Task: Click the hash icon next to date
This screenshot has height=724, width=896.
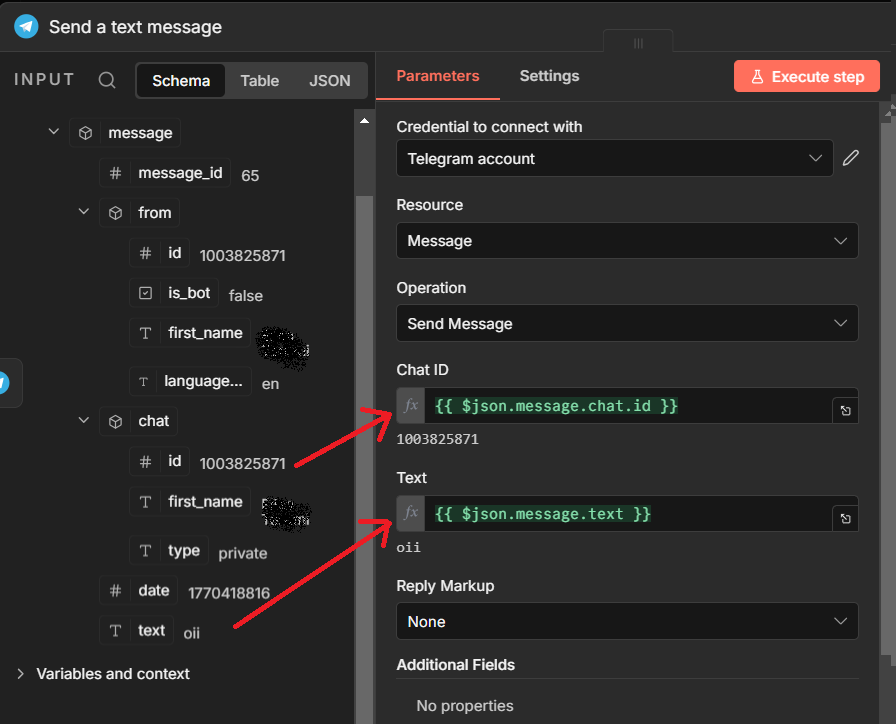Action: pos(115,590)
